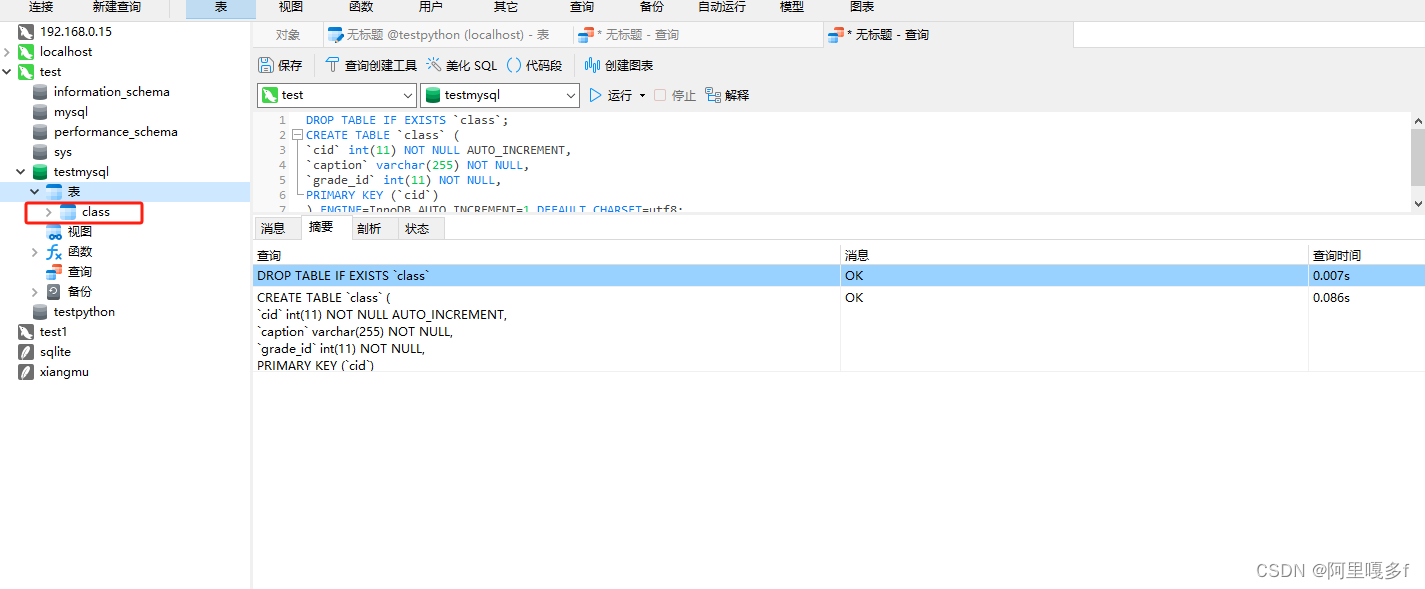Click the class table icon

click(68, 211)
